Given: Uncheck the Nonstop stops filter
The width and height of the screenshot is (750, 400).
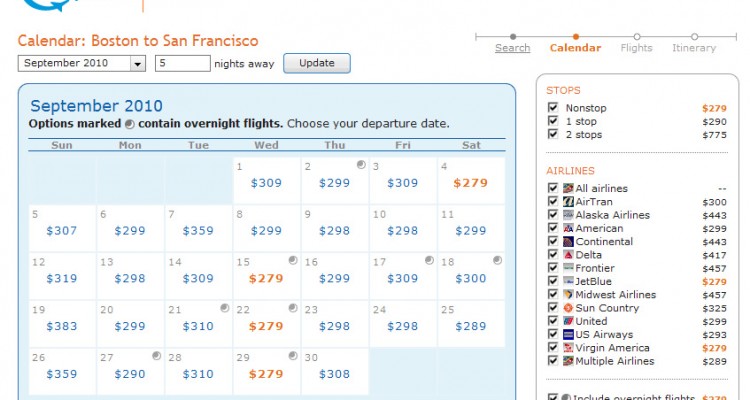Looking at the screenshot, I should click(553, 108).
